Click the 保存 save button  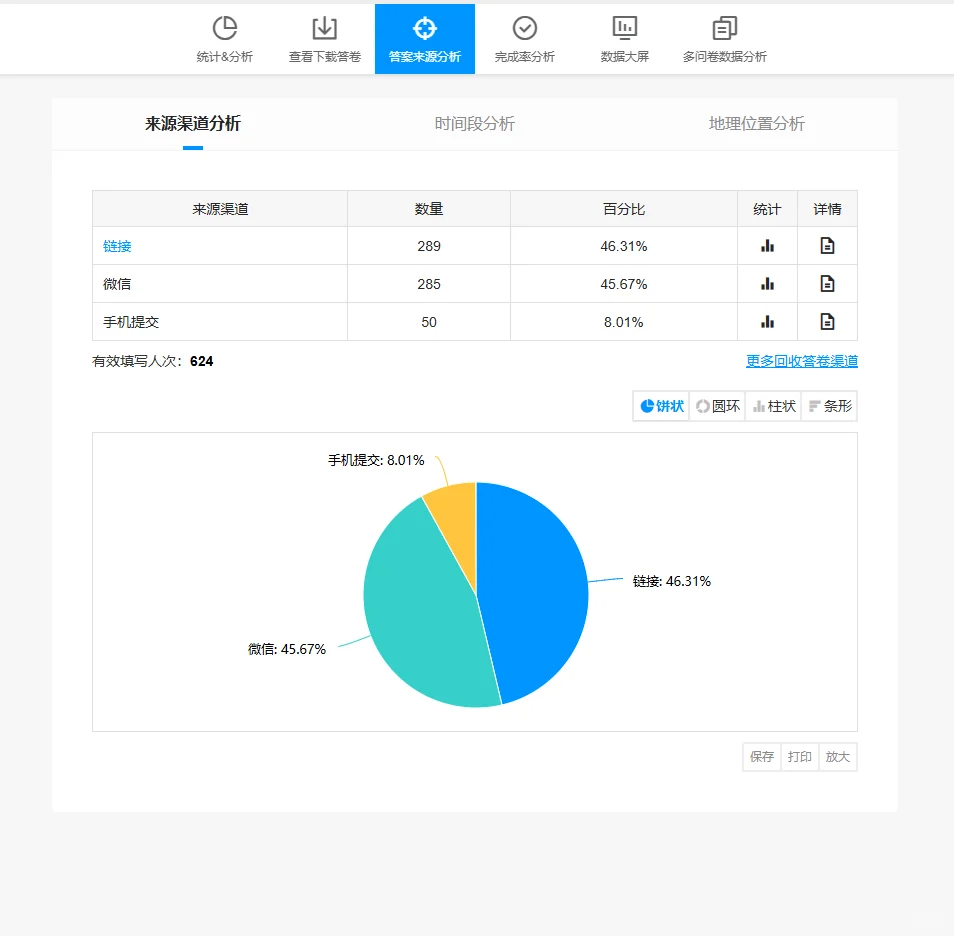pos(760,757)
